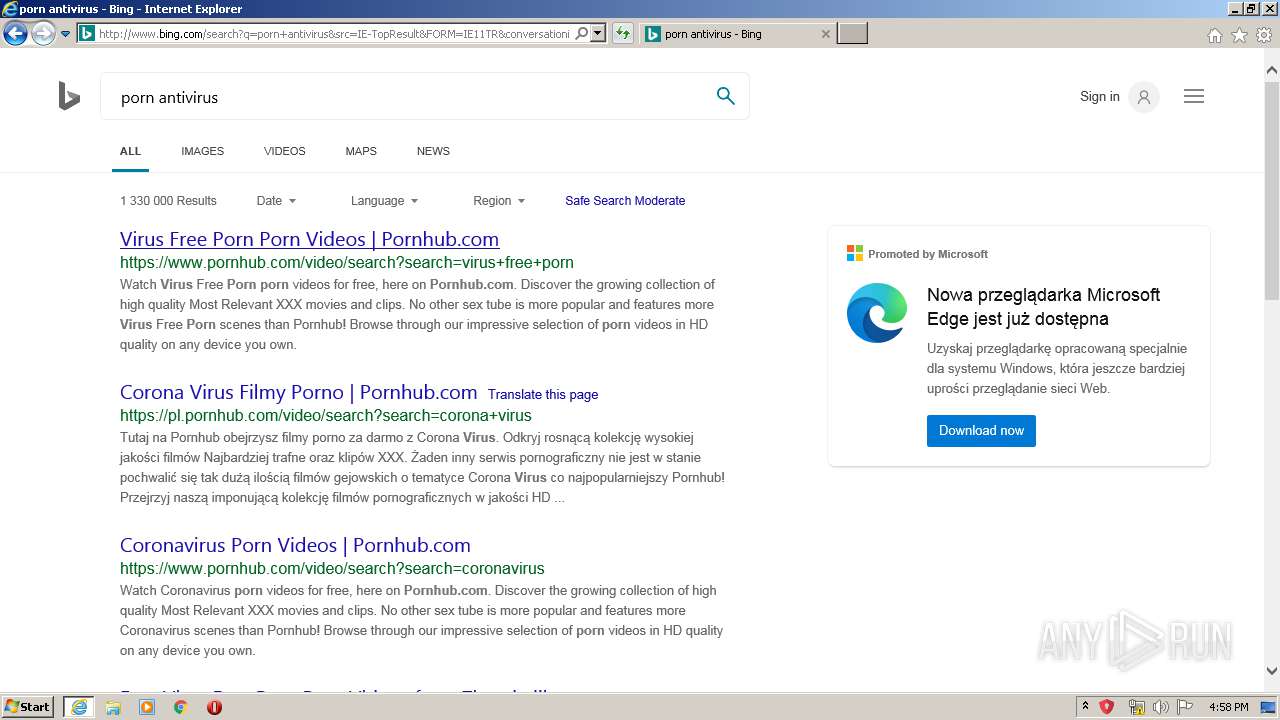Select the ALL search tab

130,151
